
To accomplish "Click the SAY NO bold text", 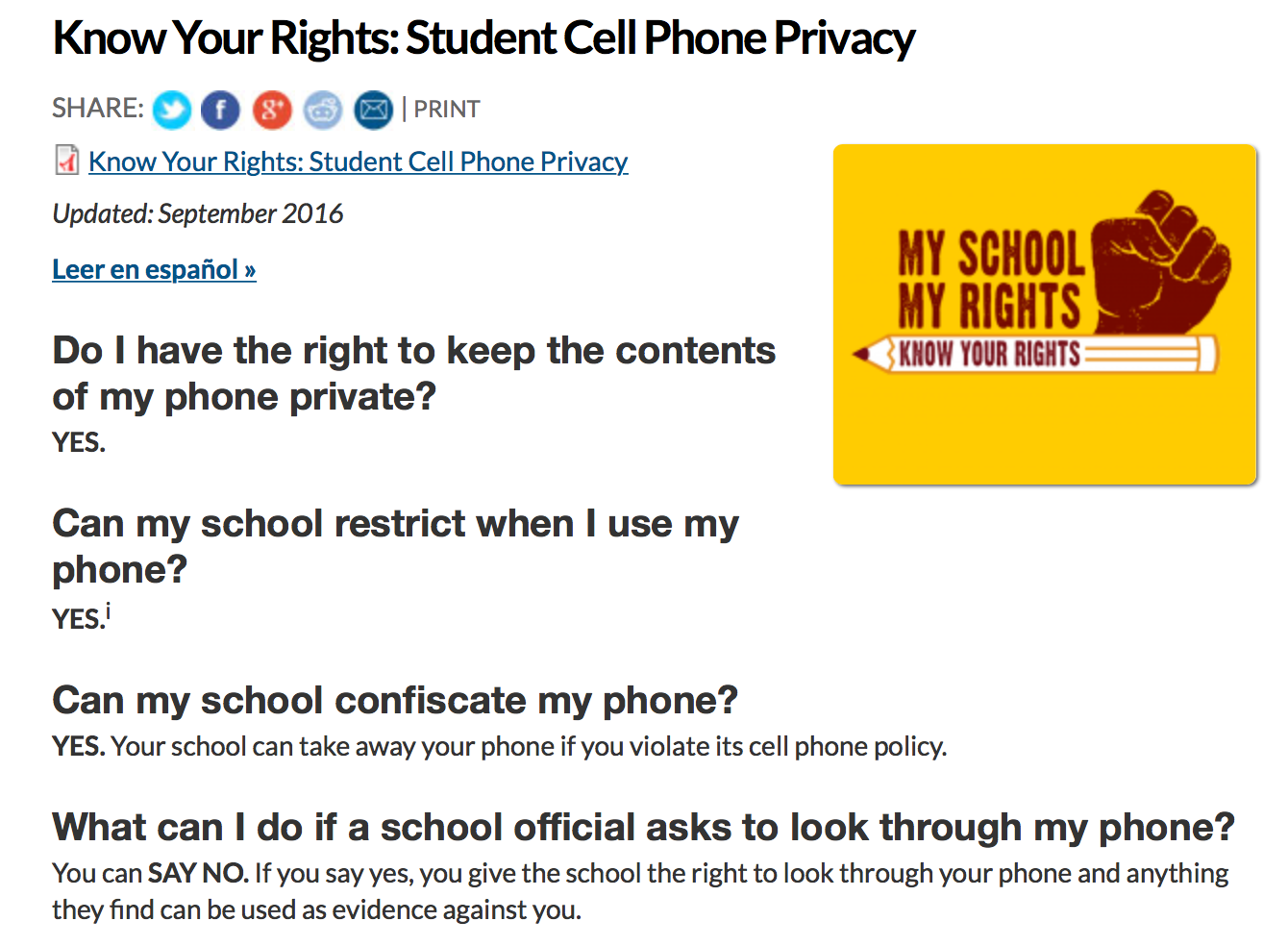I will point(198,873).
